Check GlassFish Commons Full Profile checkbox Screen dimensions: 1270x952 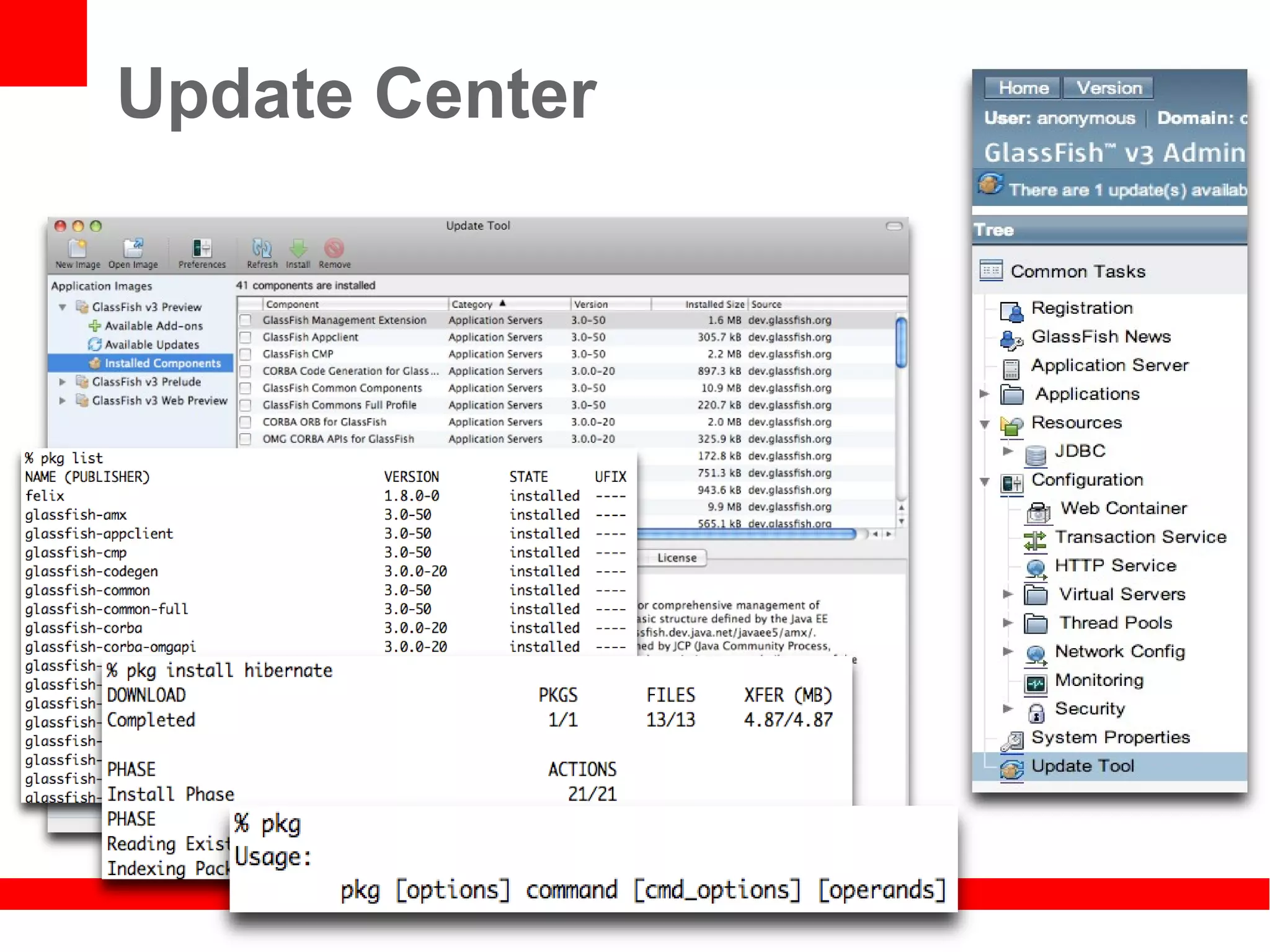tap(246, 405)
